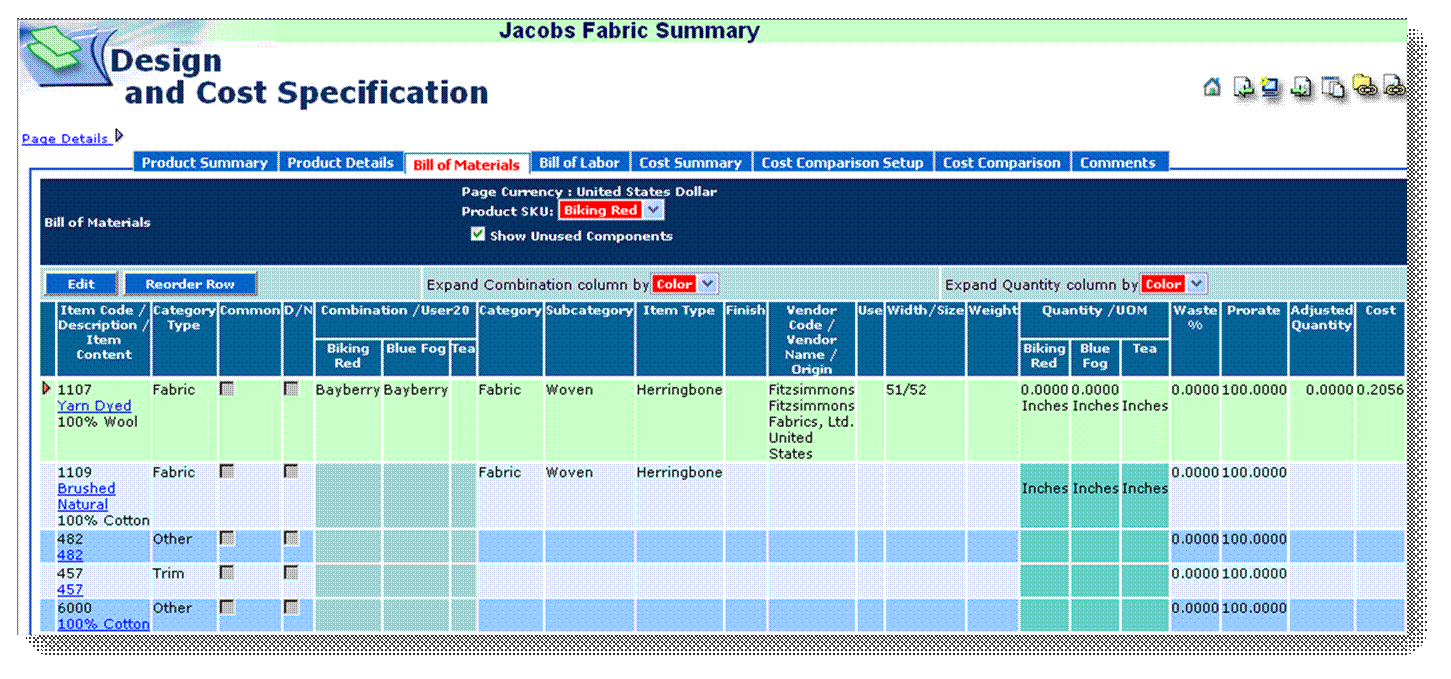
Task: Click the 51/52 width value
Action: tap(906, 390)
